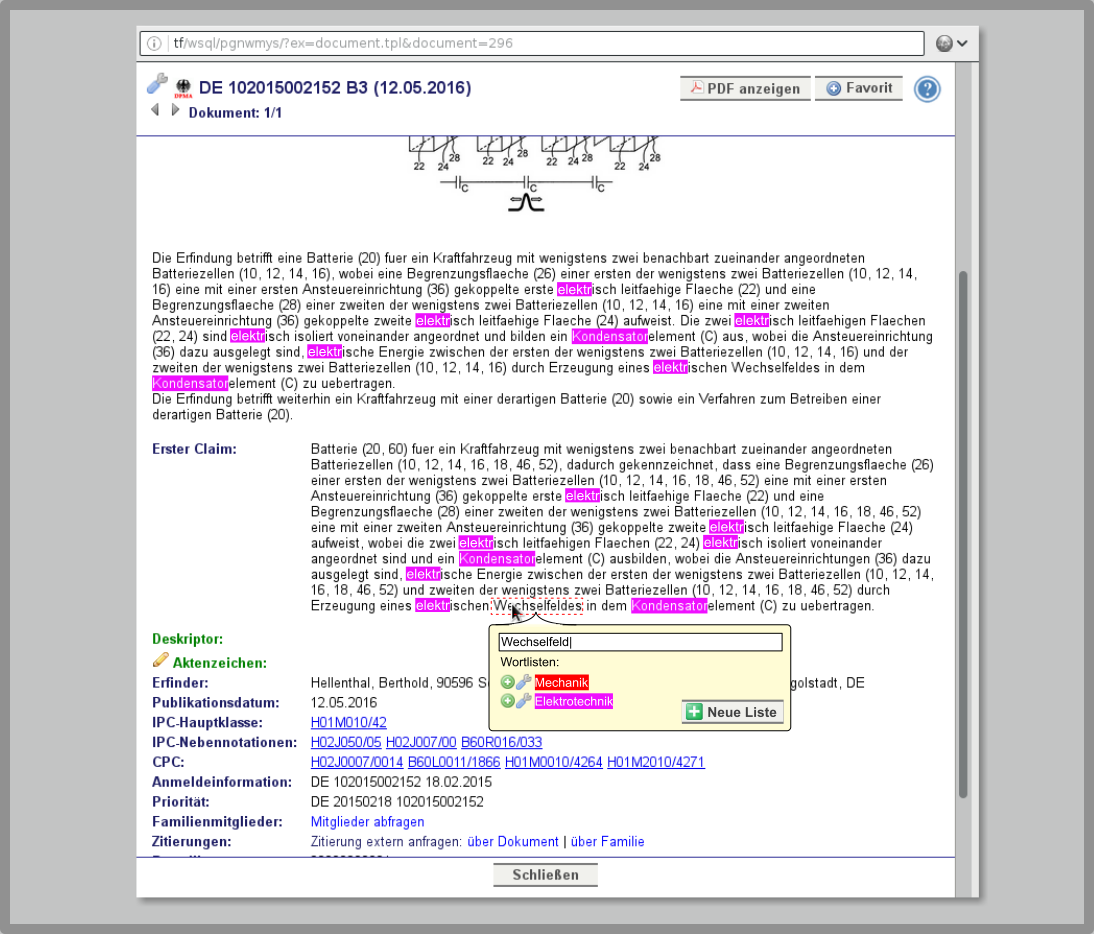1094x934 pixels.
Task: Edit Elektrotechnik word list wrench icon
Action: click(x=523, y=701)
